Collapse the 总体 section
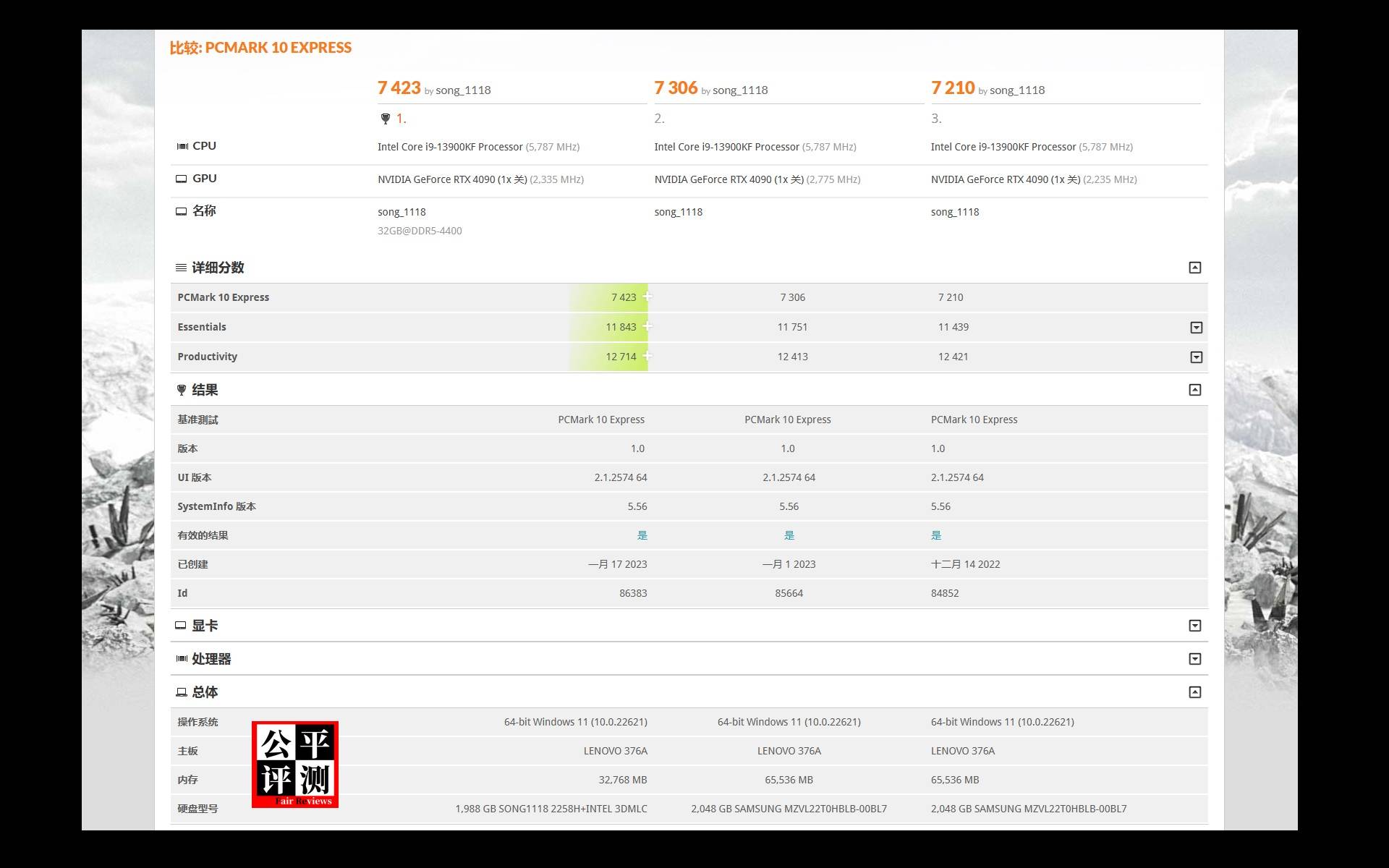Image resolution: width=1389 pixels, height=868 pixels. coord(1194,692)
